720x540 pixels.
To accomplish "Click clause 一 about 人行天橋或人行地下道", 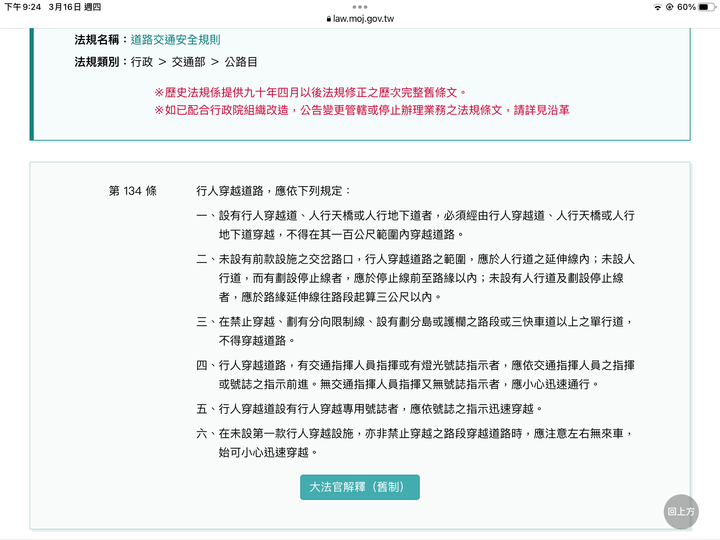I will pyautogui.click(x=416, y=225).
